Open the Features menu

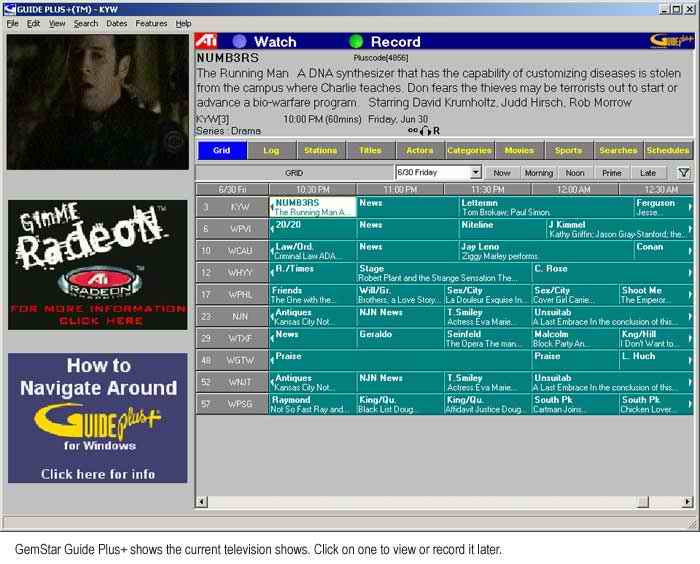(x=151, y=24)
